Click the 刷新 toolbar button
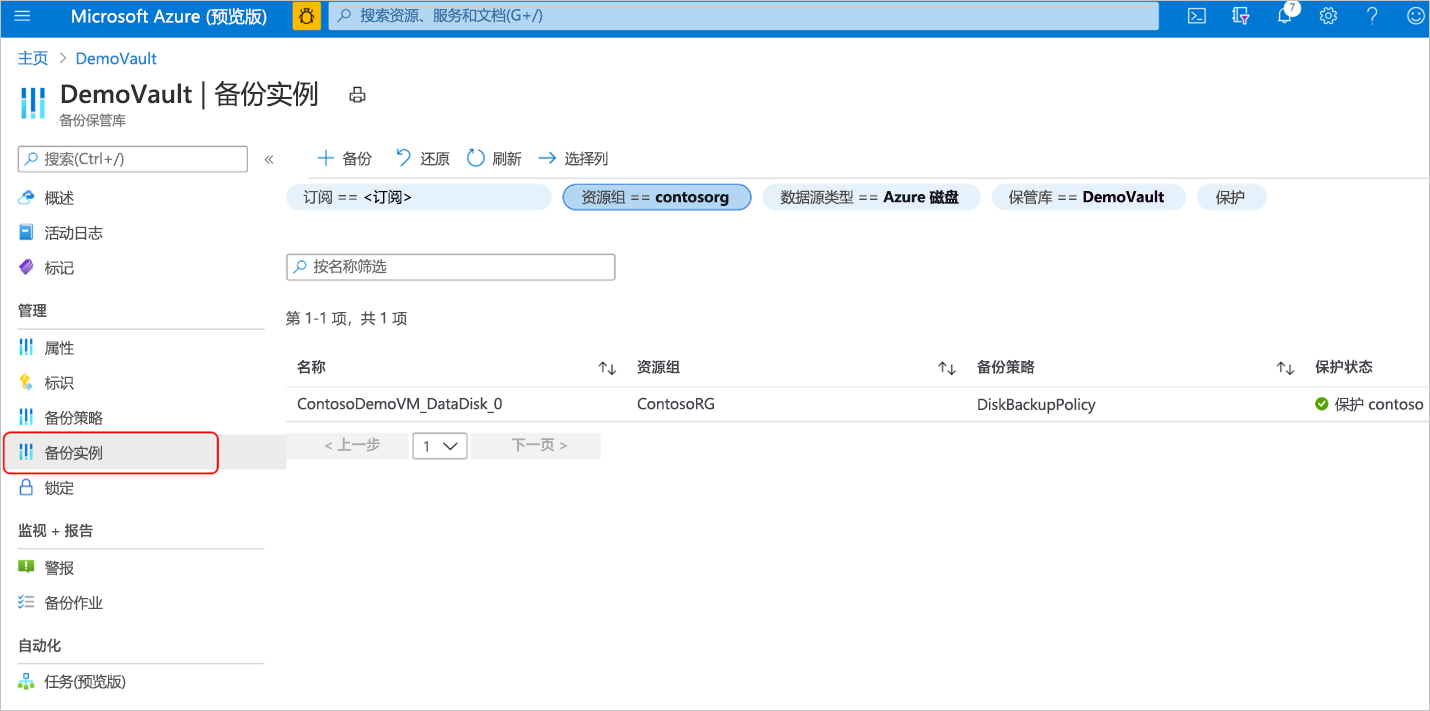1430x711 pixels. 494,158
